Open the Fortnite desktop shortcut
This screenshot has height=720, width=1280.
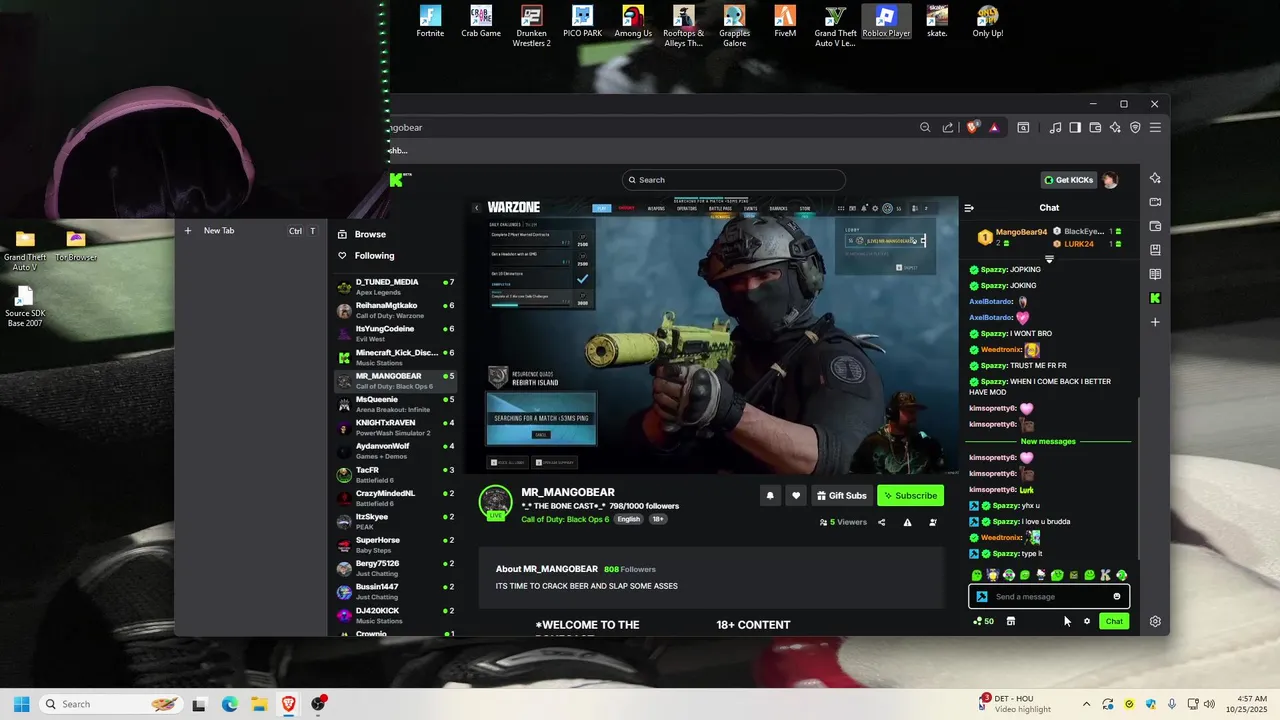click(430, 21)
